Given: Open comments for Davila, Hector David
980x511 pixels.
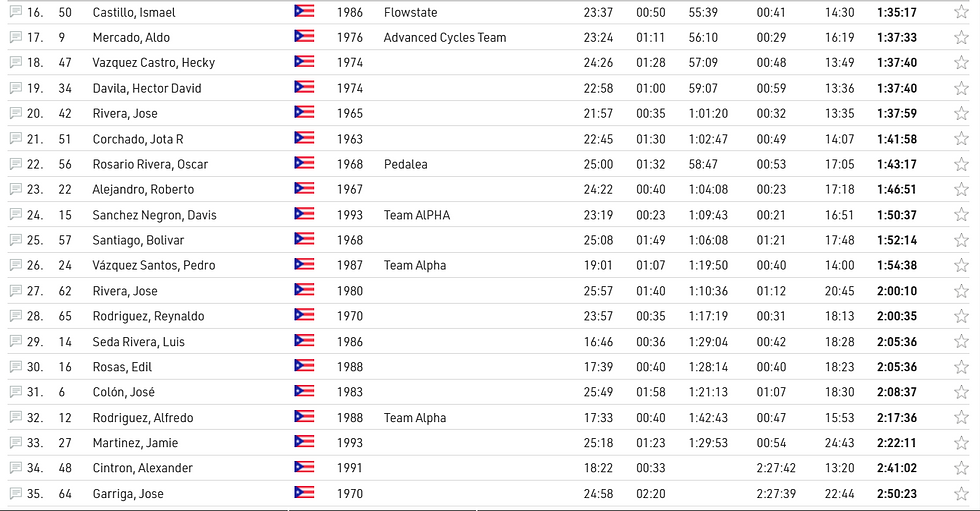Looking at the screenshot, I should click(15, 88).
